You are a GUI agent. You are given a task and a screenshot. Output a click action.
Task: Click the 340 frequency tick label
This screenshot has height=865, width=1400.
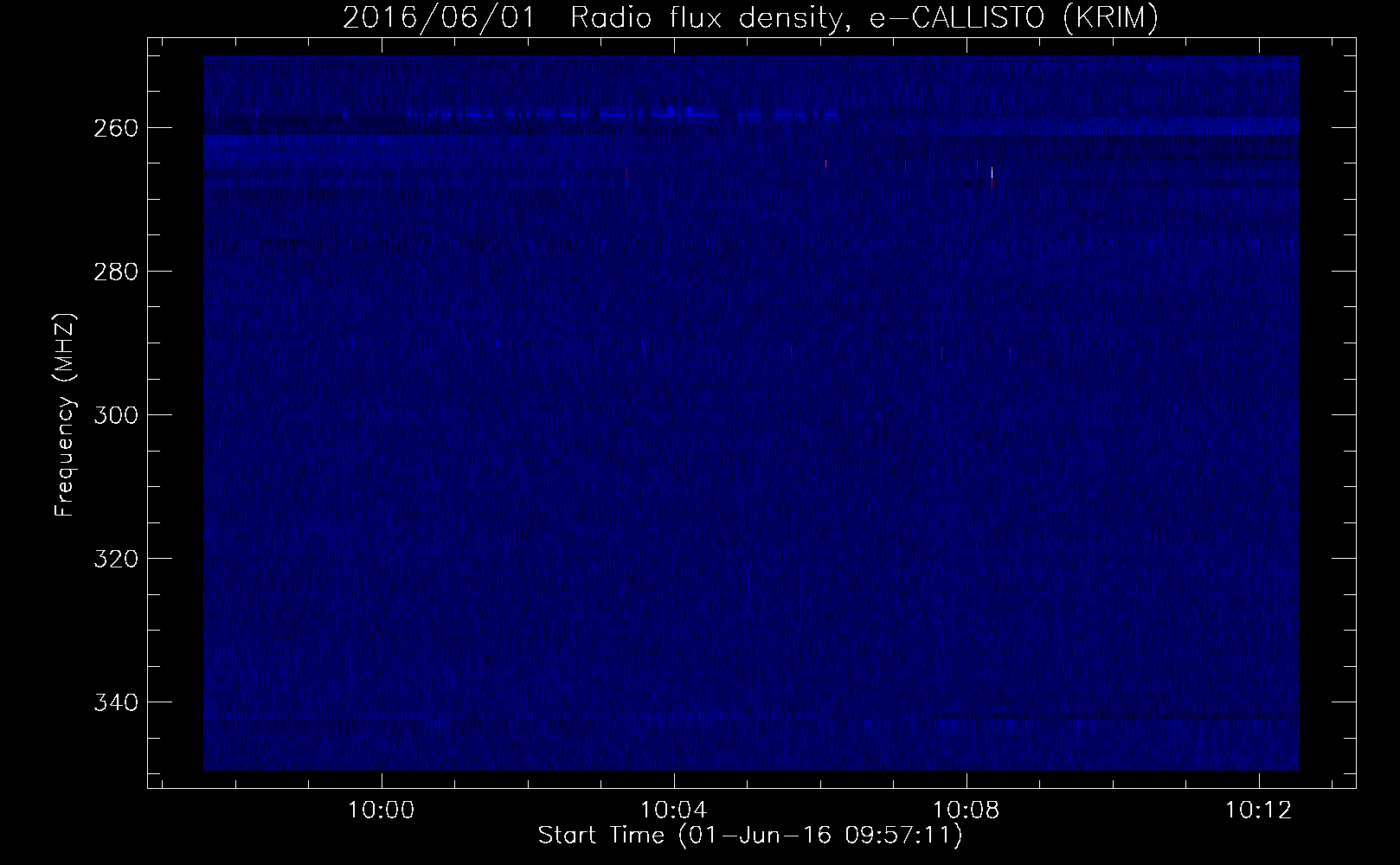tap(115, 702)
